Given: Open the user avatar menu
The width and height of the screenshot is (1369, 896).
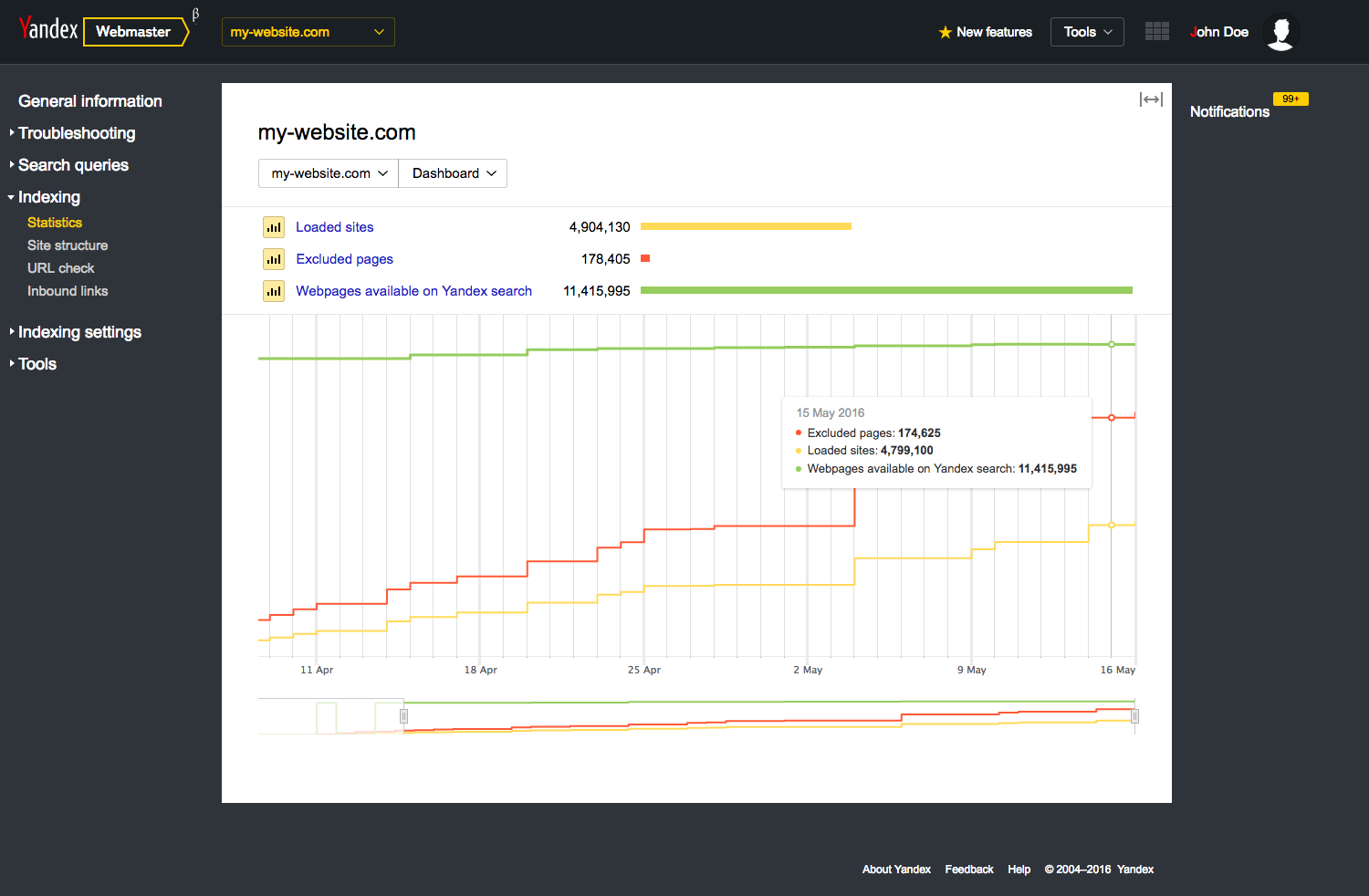Looking at the screenshot, I should pos(1281,33).
